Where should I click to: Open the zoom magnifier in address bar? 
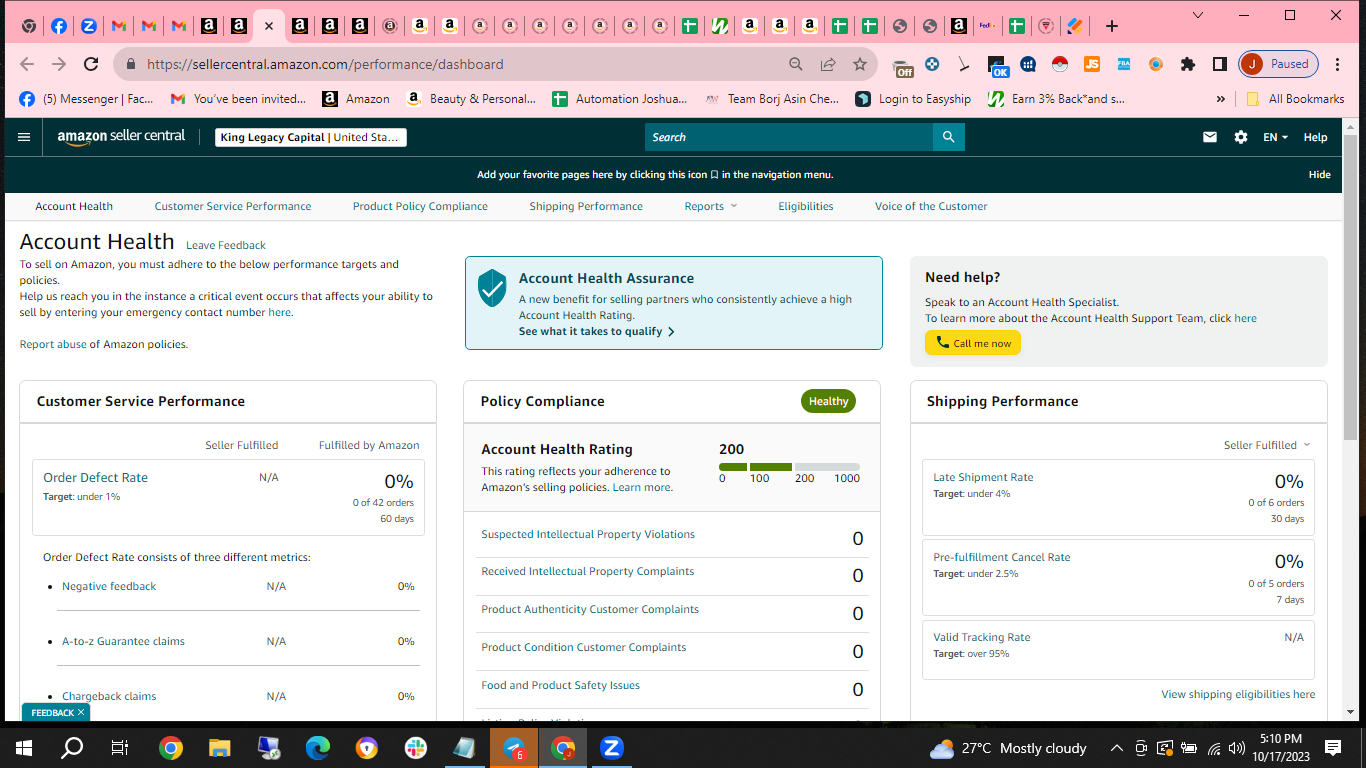click(x=796, y=64)
